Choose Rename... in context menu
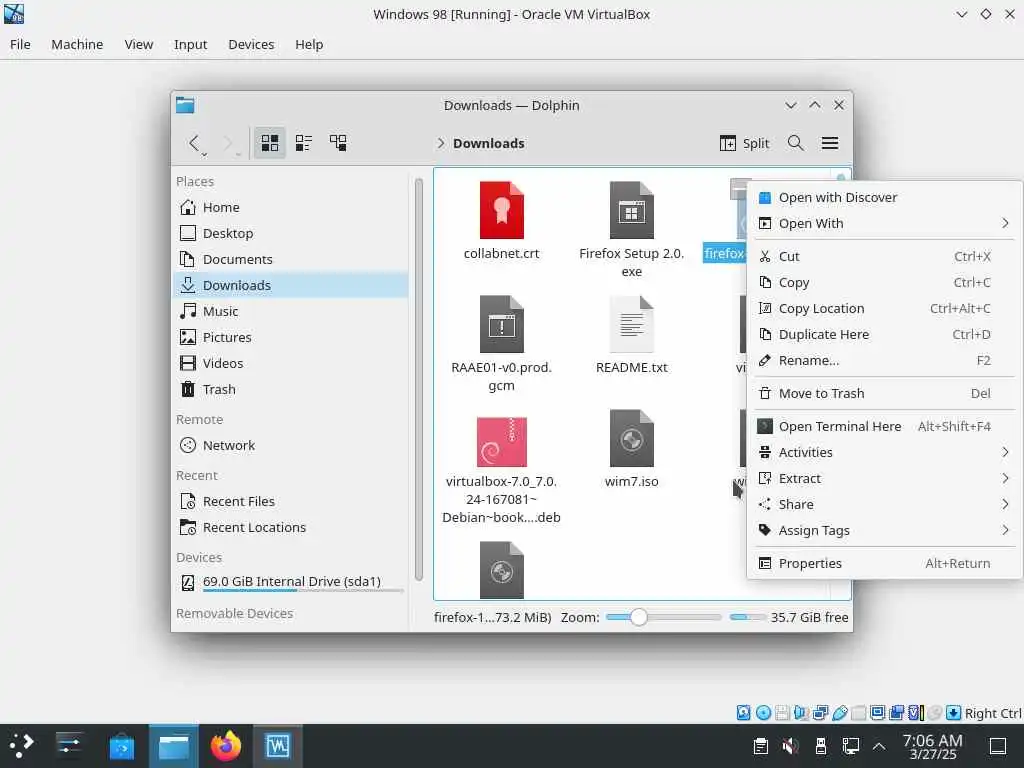The width and height of the screenshot is (1024, 768). click(884, 360)
